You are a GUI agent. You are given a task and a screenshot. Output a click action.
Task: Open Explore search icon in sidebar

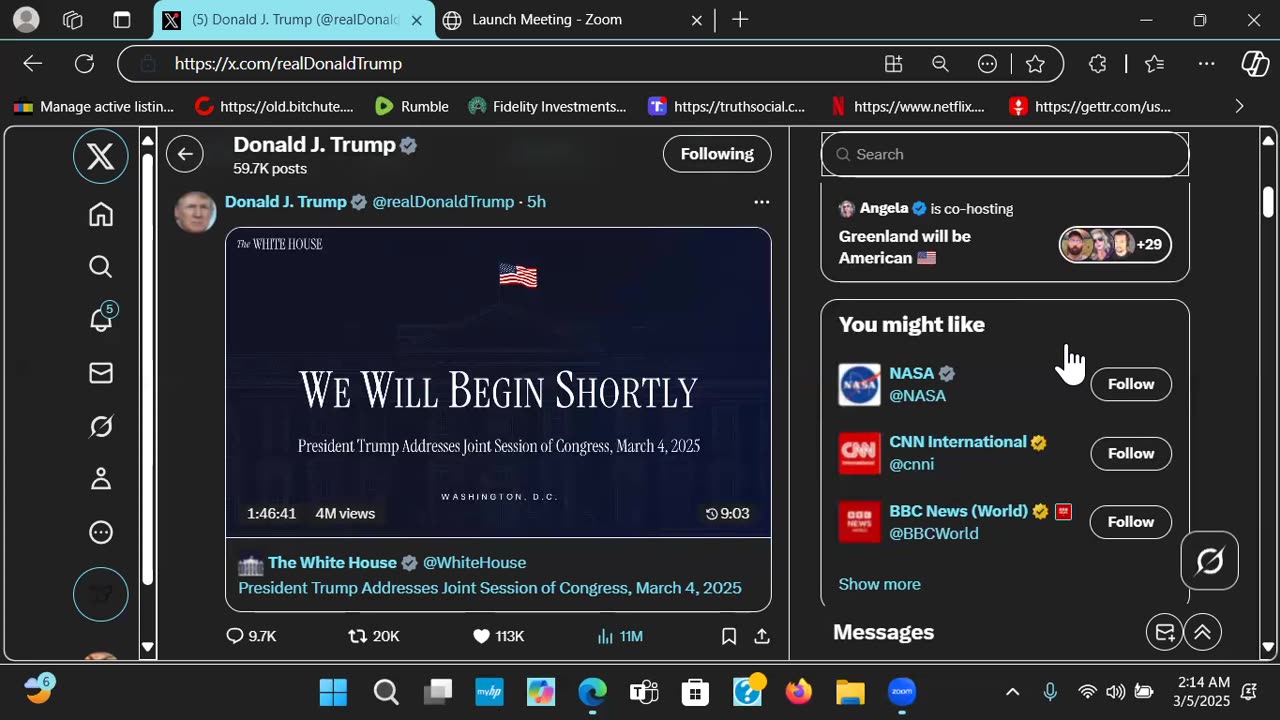101,266
